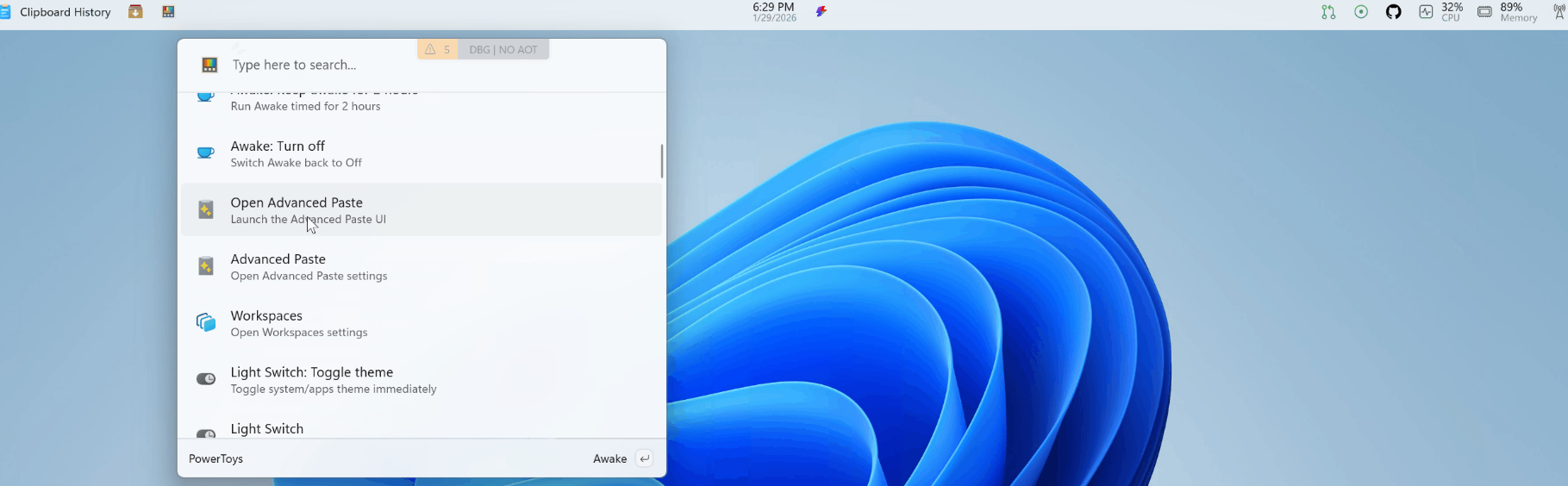Click the warning badge showing 5
The width and height of the screenshot is (1568, 486).
pos(438,50)
